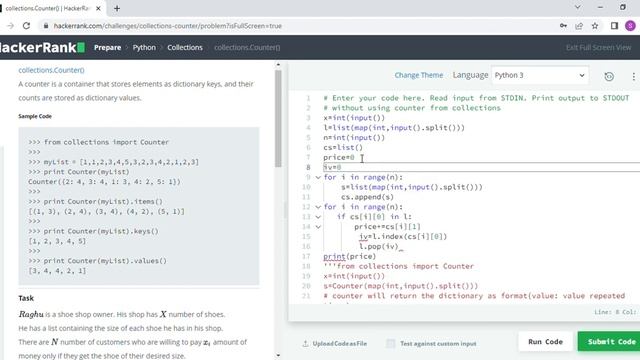The height and width of the screenshot is (360, 640).
Task: Open Python in breadcrumb navigation
Action: pyautogui.click(x=144, y=47)
